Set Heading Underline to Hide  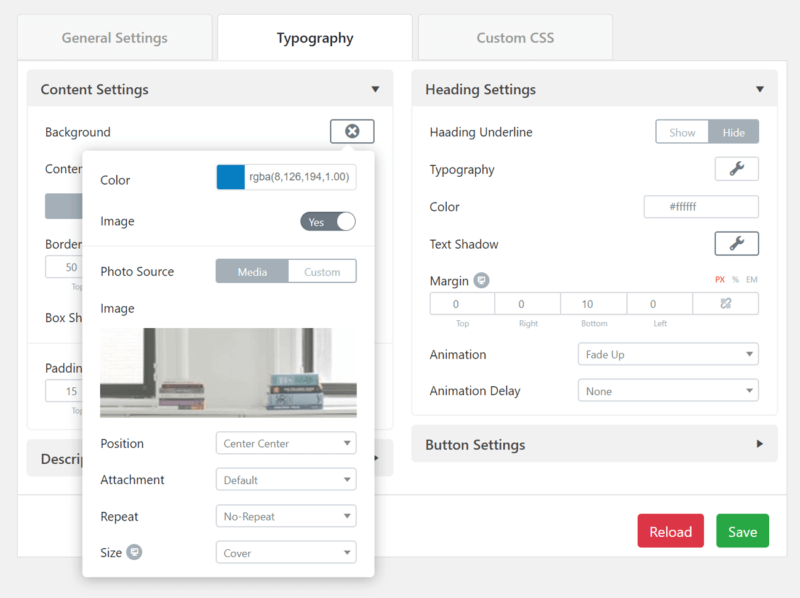[x=733, y=133]
